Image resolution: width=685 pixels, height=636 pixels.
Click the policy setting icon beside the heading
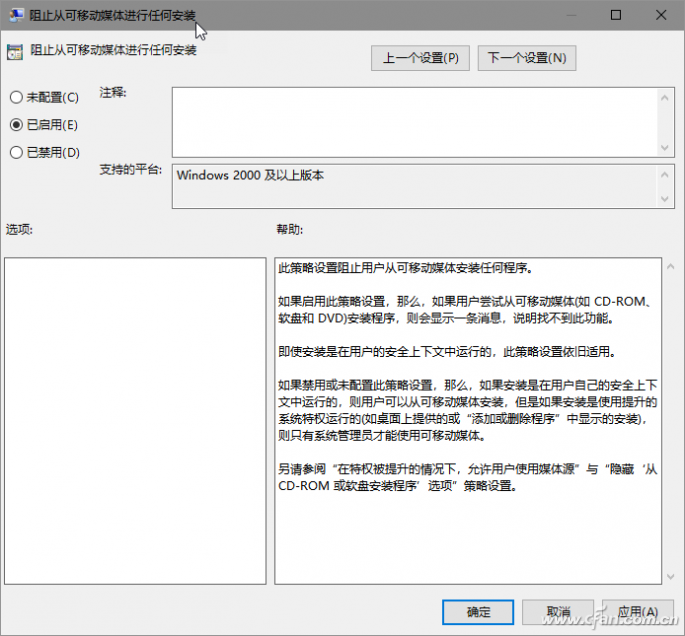15,52
